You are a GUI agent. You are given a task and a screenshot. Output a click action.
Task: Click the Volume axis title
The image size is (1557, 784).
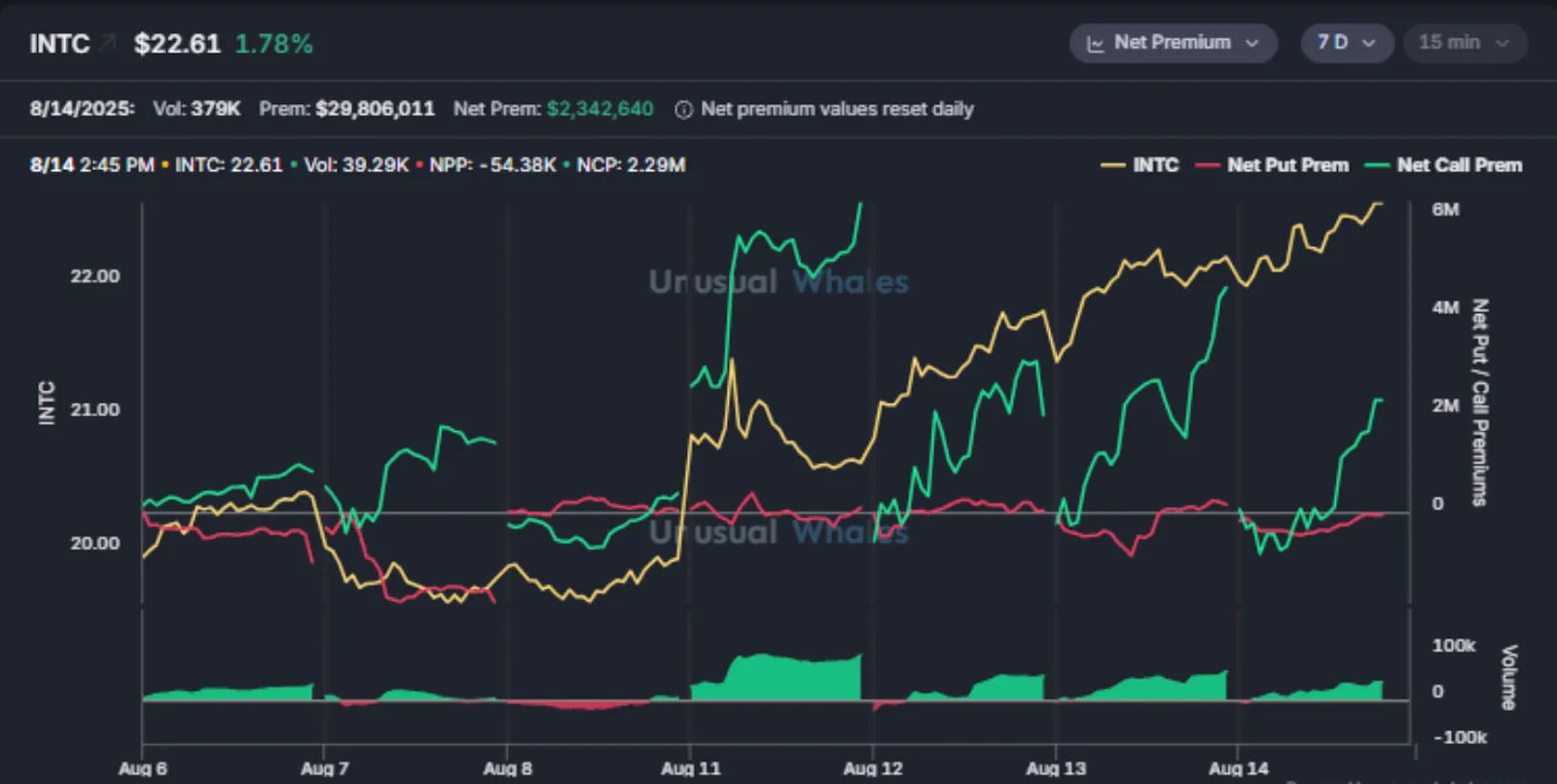pos(1509,677)
